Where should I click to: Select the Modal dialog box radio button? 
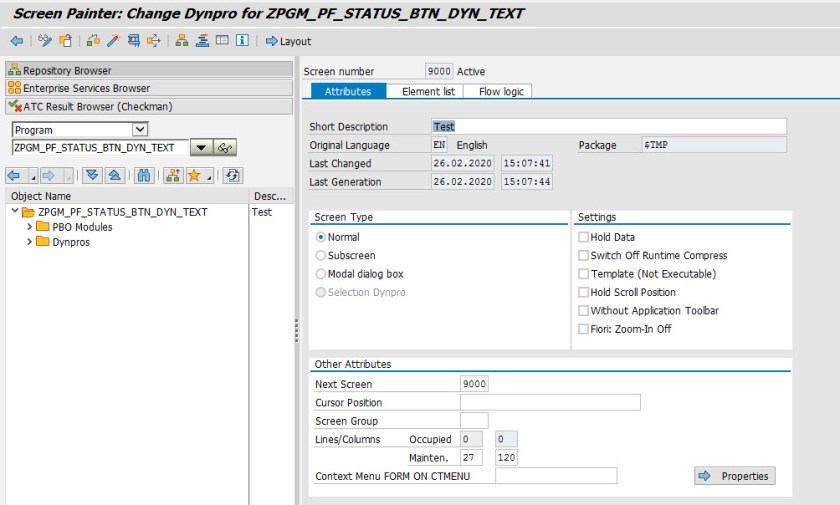coord(321,274)
